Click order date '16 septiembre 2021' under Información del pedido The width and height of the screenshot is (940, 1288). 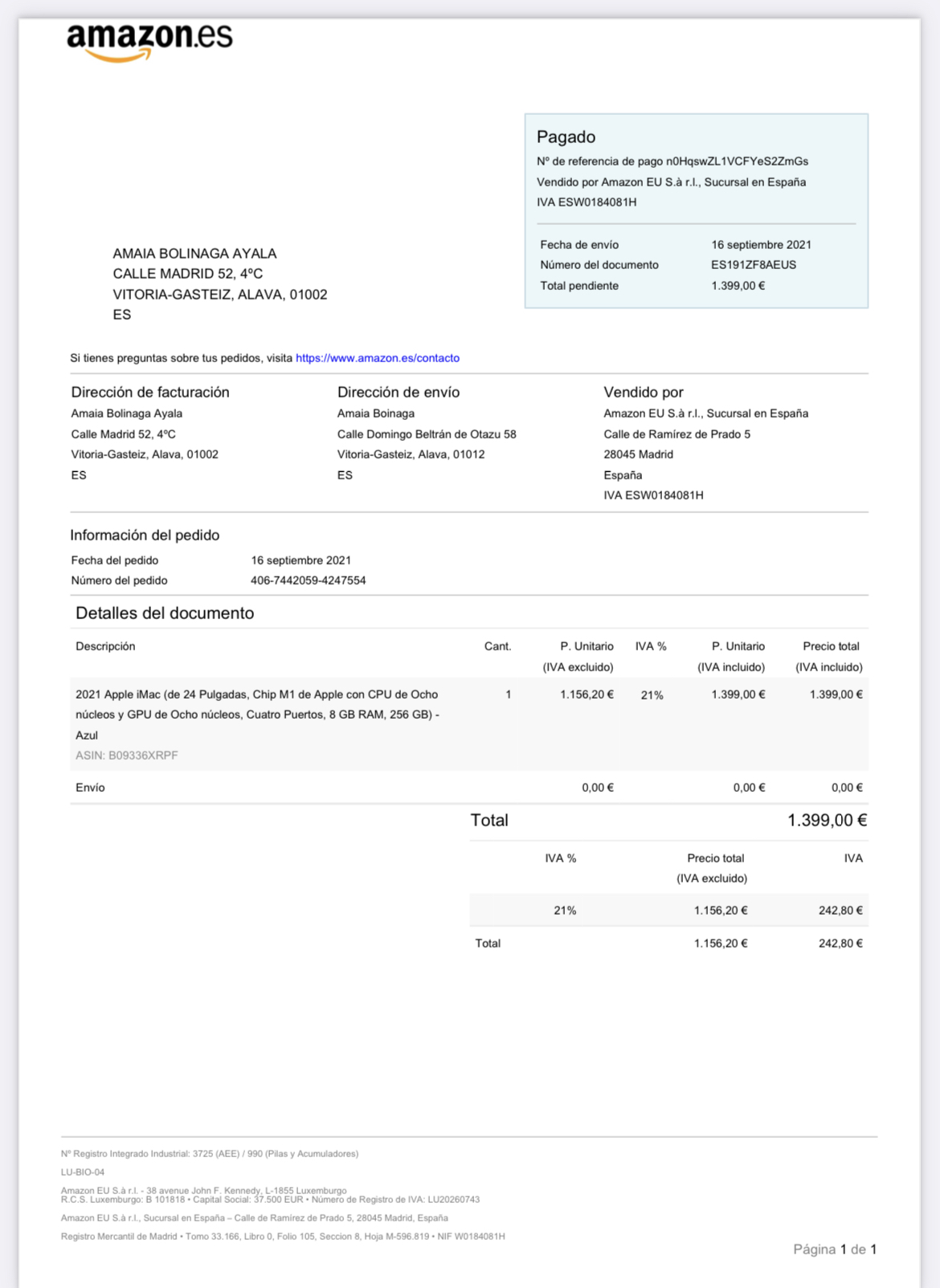click(301, 560)
